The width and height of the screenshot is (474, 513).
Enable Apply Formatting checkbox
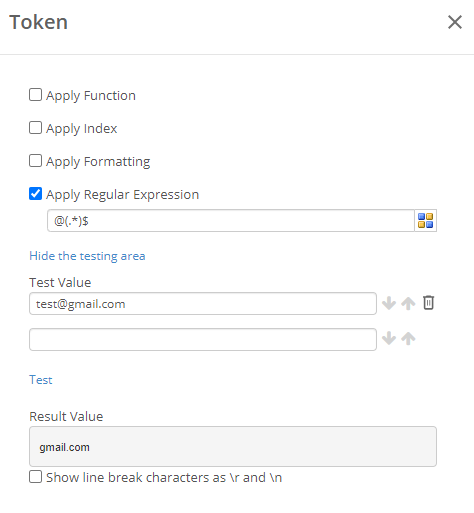pos(35,161)
